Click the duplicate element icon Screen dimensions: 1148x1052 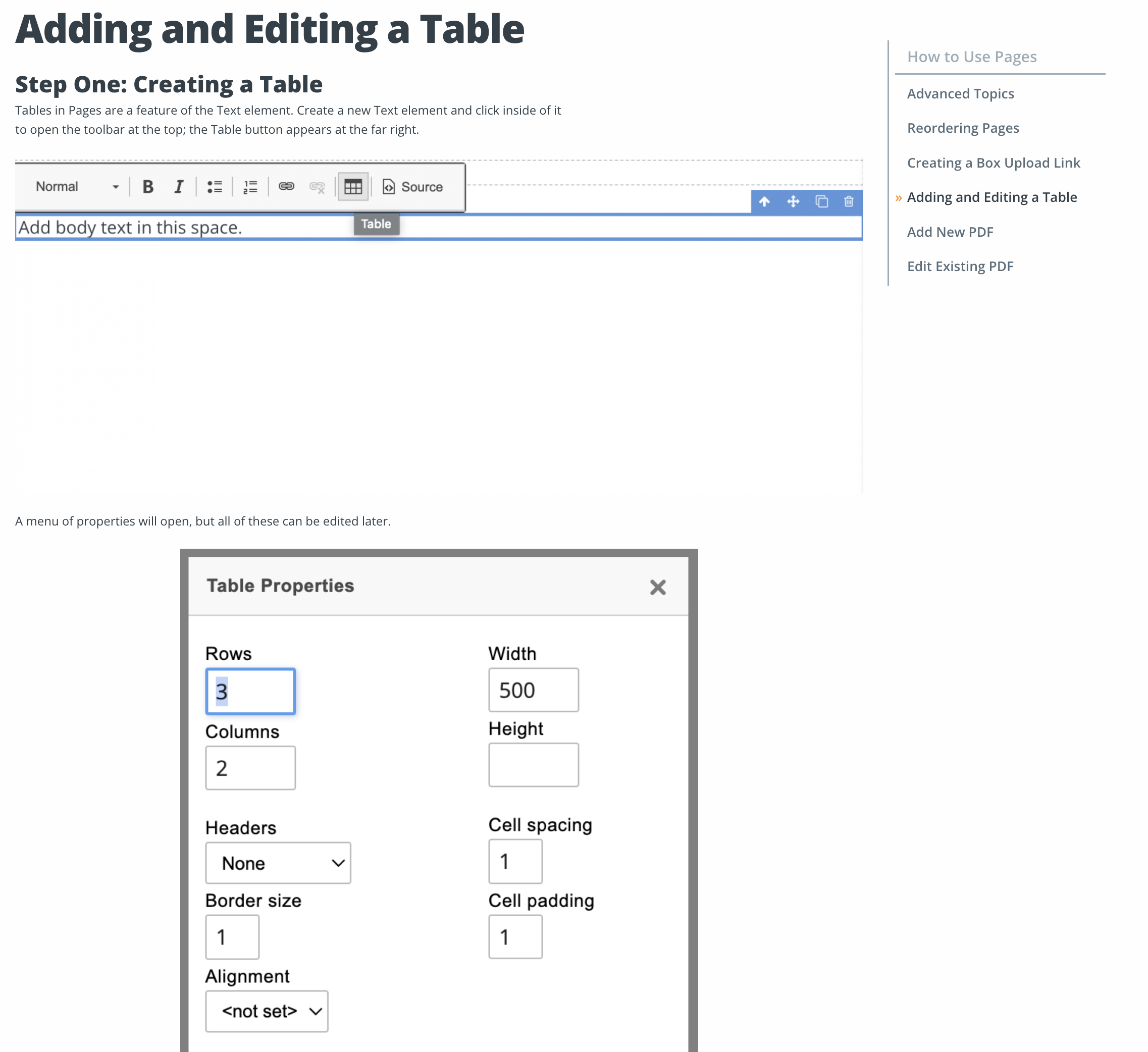[822, 201]
